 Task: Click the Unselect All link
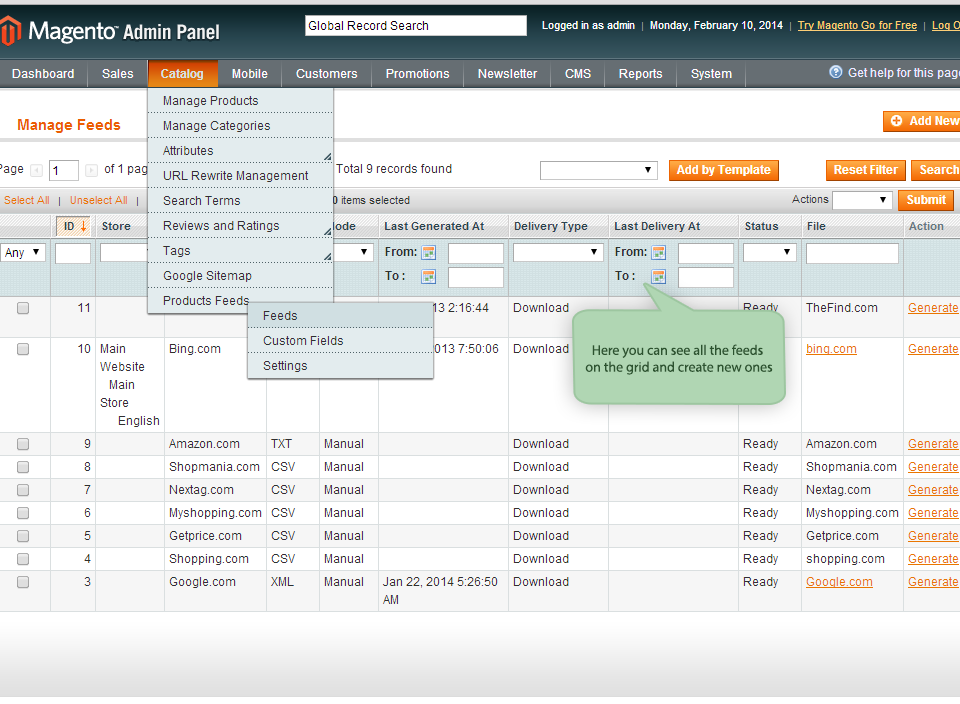tap(99, 200)
